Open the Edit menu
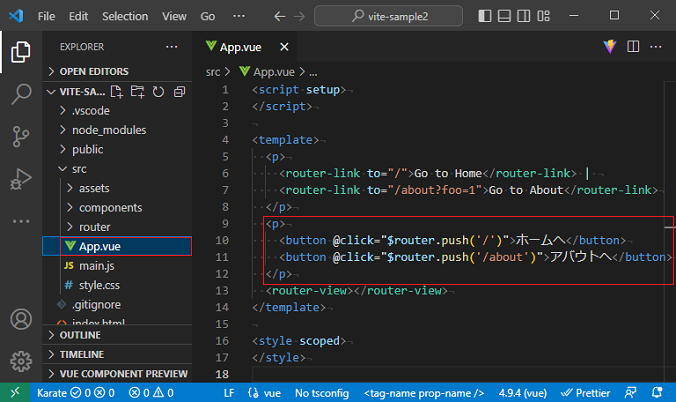Viewport: 676px width, 402px height. pyautogui.click(x=78, y=16)
